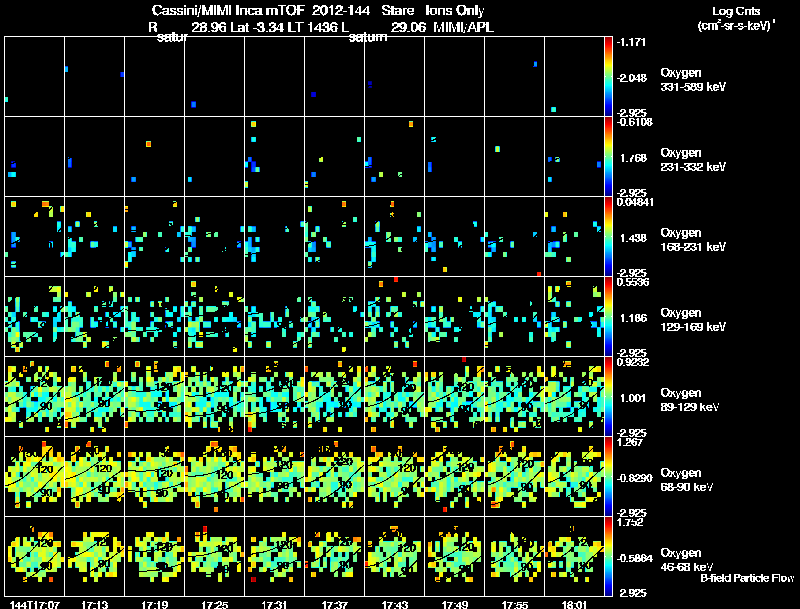Click the B-field Particle Flow caption
Viewport: 800px width, 609px height.
tap(747, 578)
